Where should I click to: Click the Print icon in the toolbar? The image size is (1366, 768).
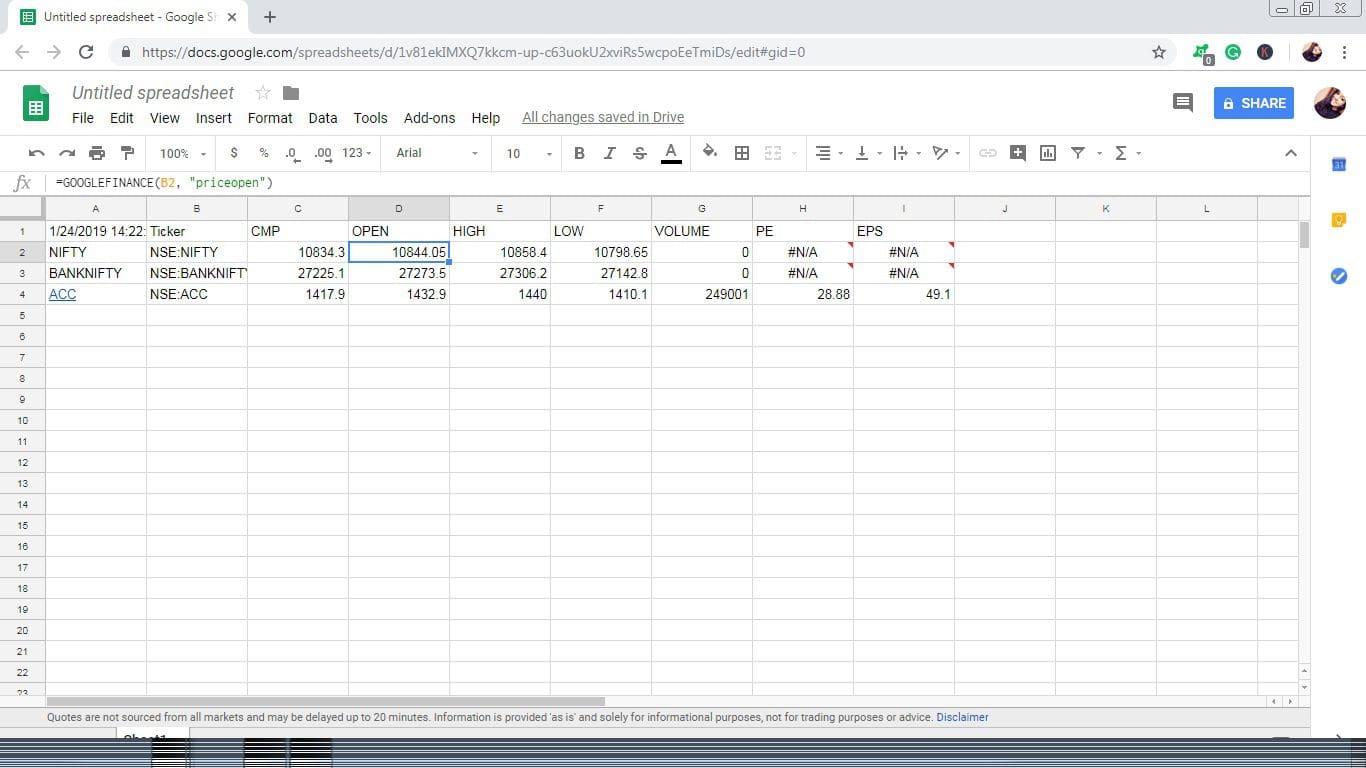[x=97, y=153]
